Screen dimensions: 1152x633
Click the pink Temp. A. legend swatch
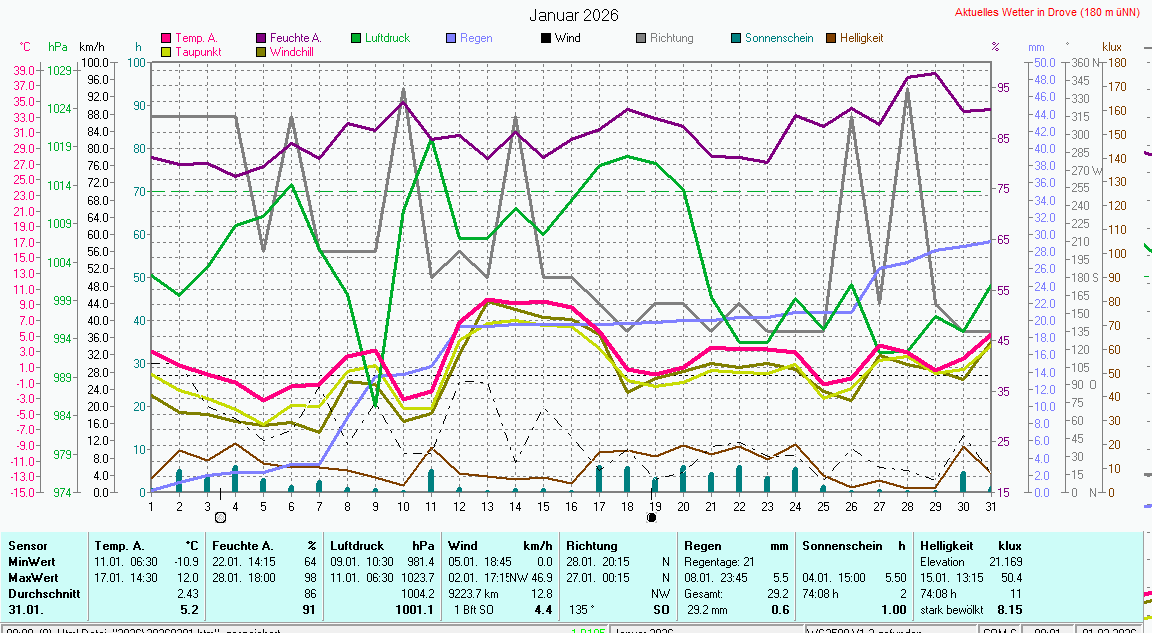167,38
